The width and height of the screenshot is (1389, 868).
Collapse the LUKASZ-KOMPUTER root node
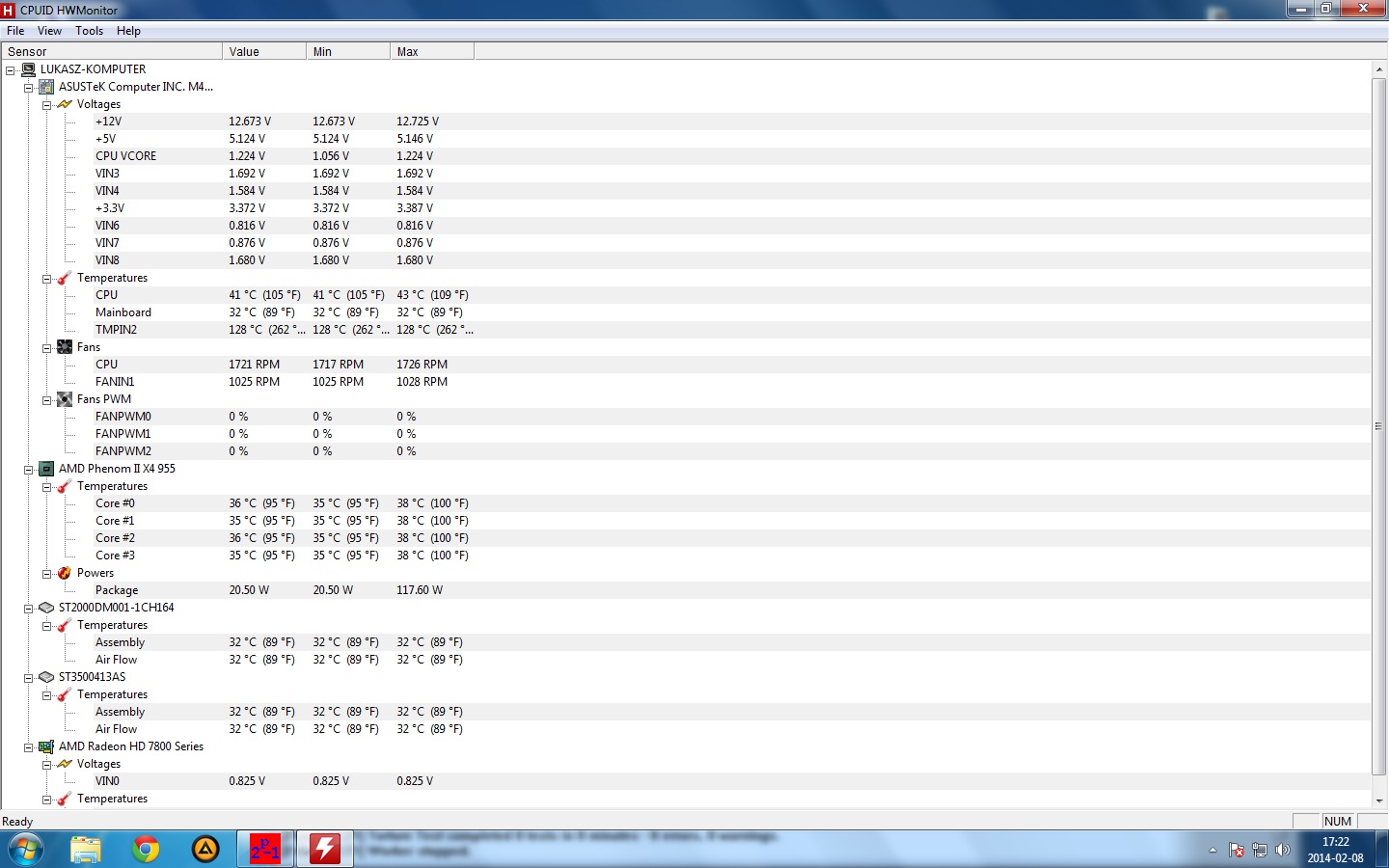[11, 70]
